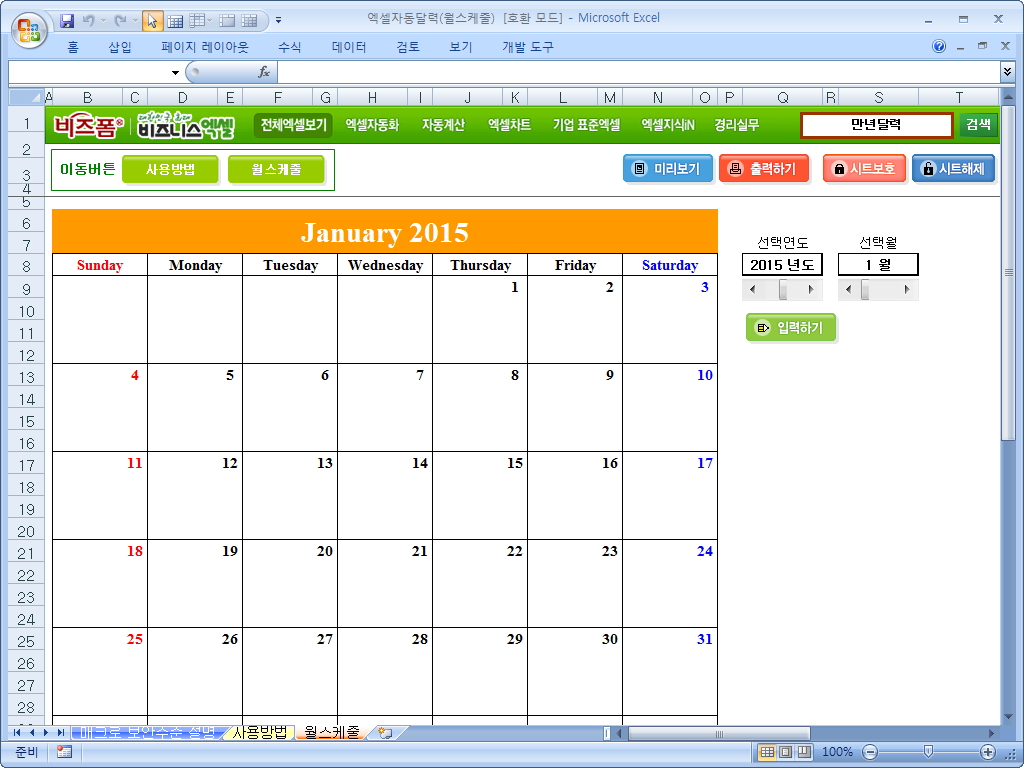
Task: Click the Undo icon in Quick Access Toolbar
Action: [x=88, y=21]
